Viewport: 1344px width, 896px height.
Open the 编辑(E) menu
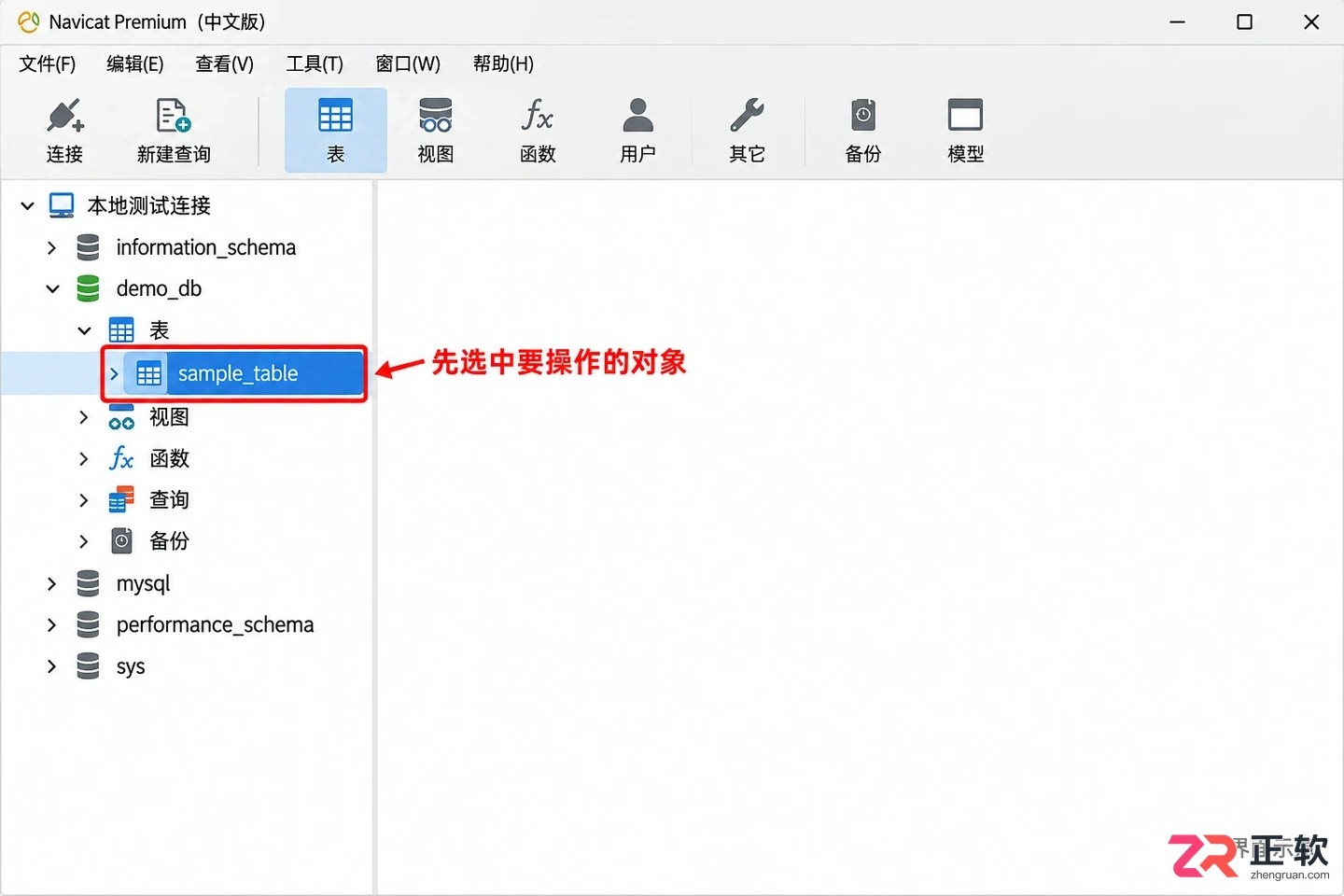[x=135, y=63]
